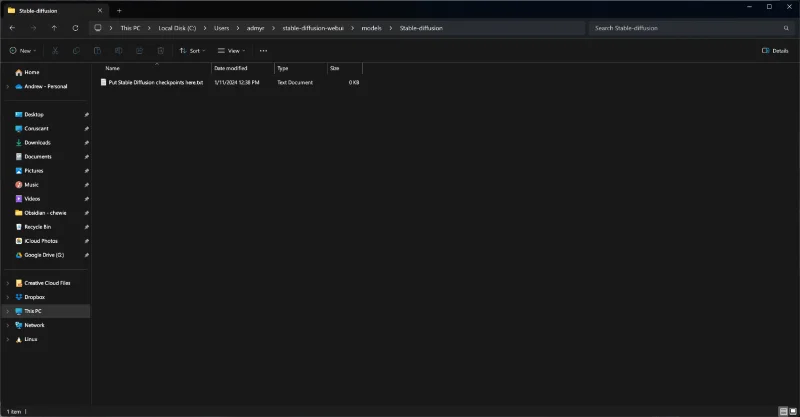Expand the Creative Cloud Files tree node
Screen dimensions: 800x417
pyautogui.click(x=8, y=283)
